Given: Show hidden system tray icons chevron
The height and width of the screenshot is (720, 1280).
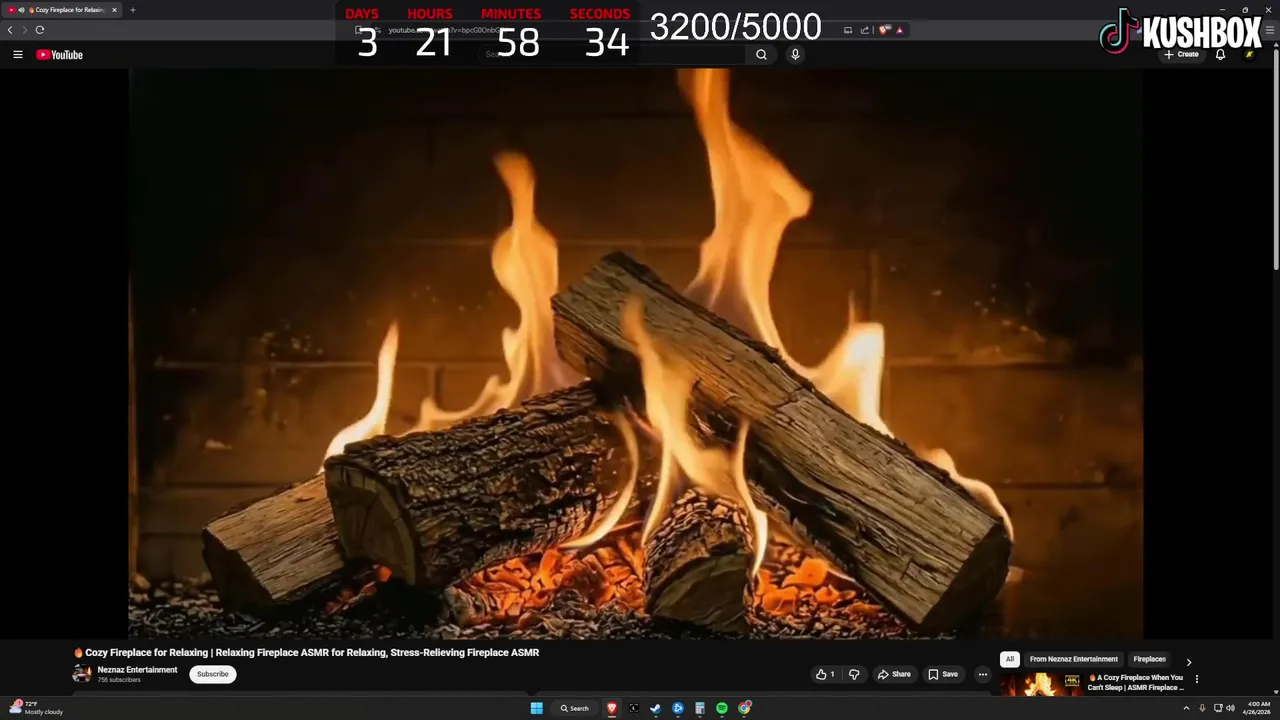Looking at the screenshot, I should pos(1186,708).
